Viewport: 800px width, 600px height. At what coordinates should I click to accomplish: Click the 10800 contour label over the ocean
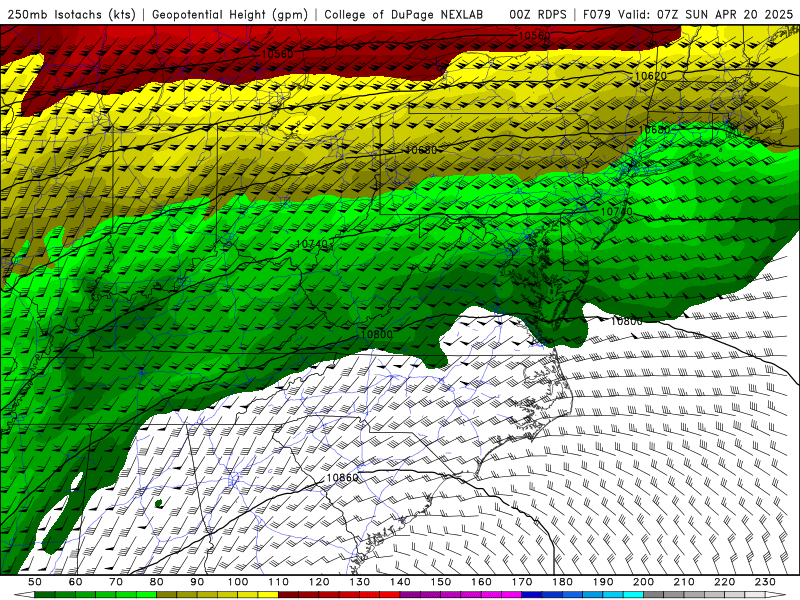pyautogui.click(x=627, y=321)
